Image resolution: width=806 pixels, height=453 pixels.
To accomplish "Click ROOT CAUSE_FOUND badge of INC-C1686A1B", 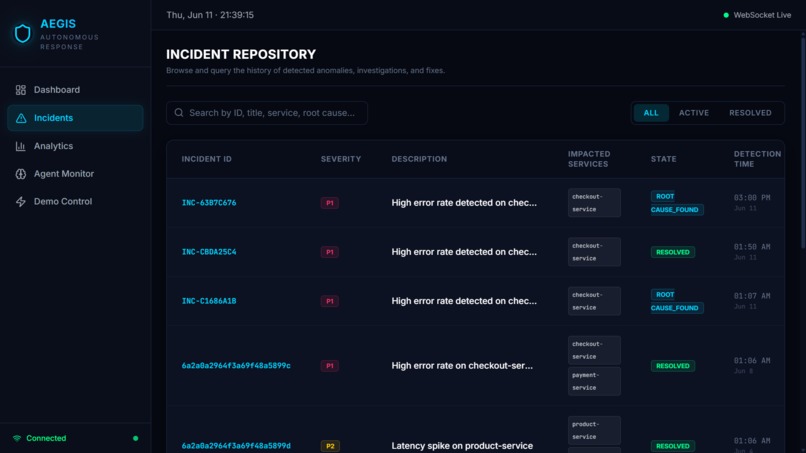I will (x=676, y=301).
